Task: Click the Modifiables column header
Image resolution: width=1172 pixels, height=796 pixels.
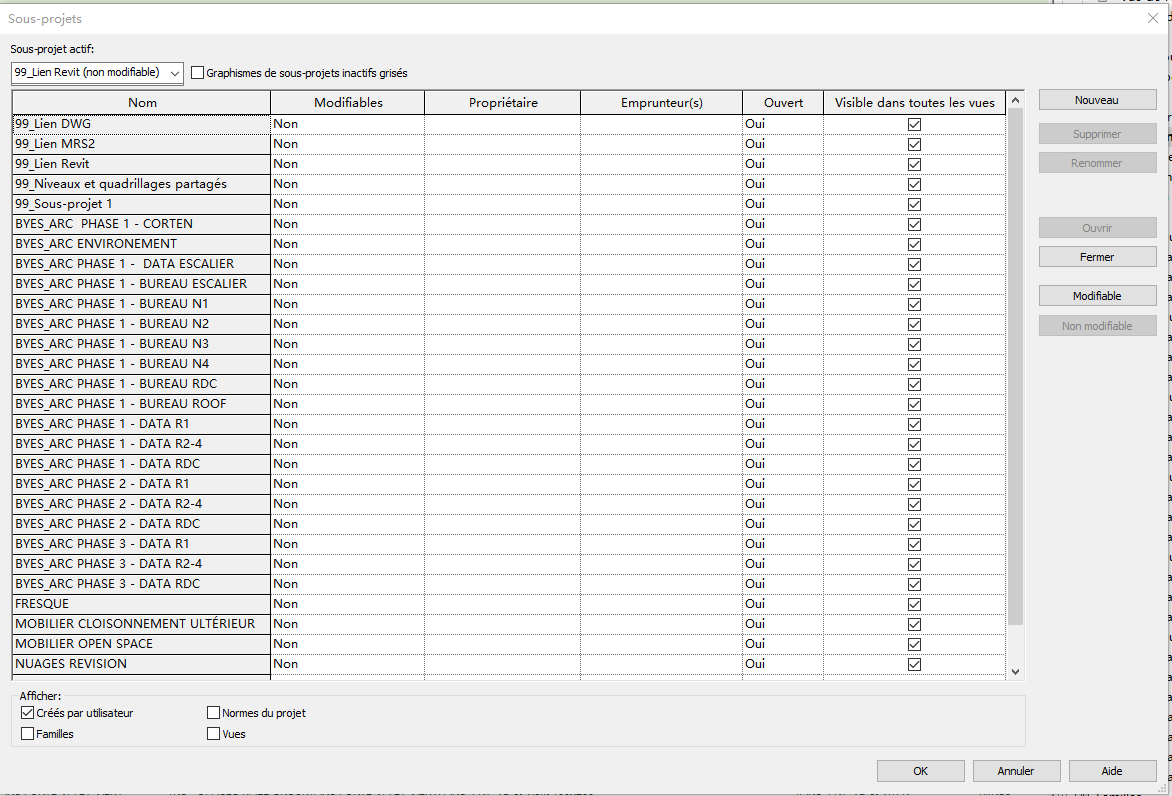Action: click(x=348, y=103)
